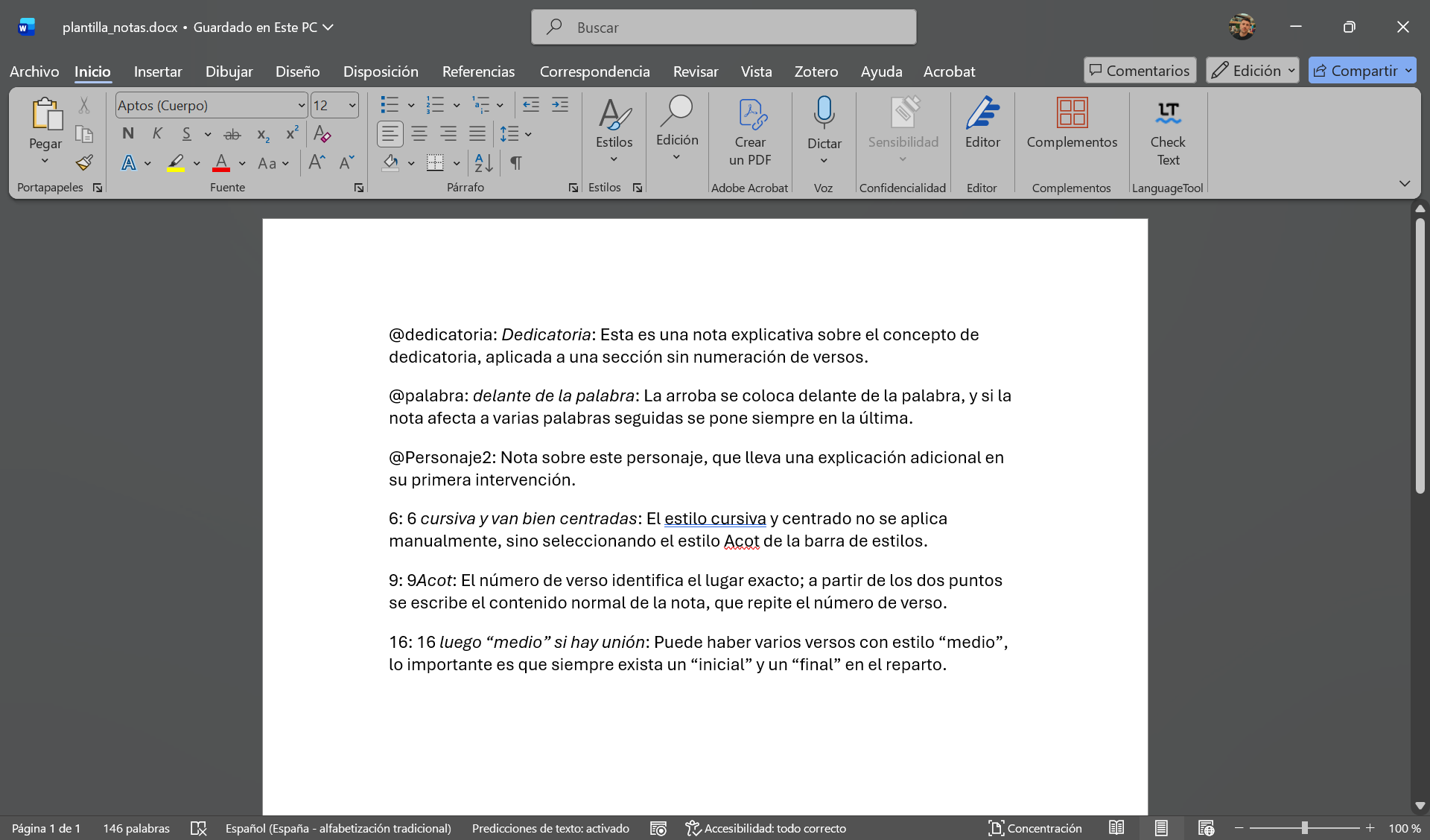The width and height of the screenshot is (1430, 840).
Task: Clear all formatting with Borrar formato icon
Action: pos(322,134)
